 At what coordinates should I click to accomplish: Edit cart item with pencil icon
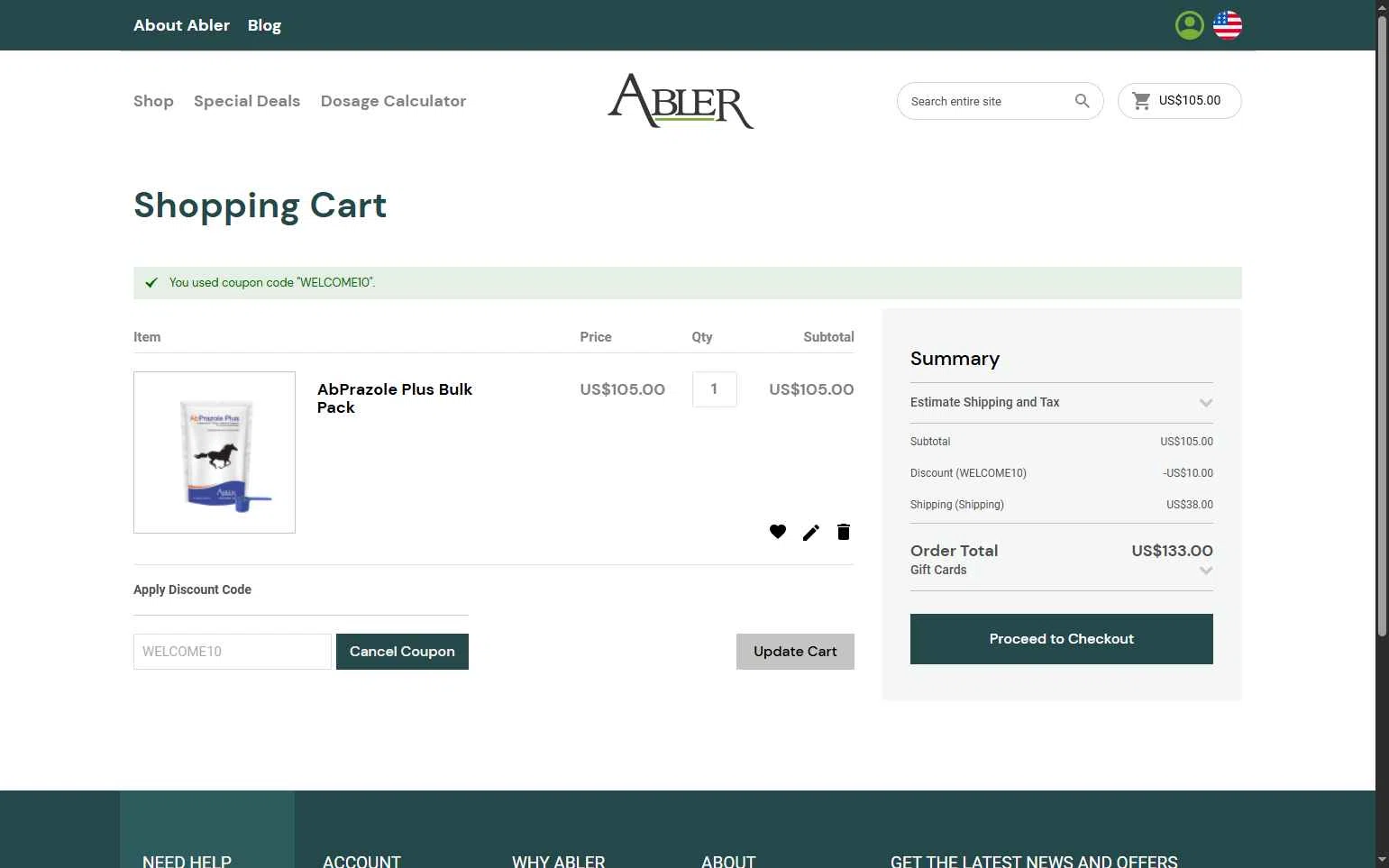(x=811, y=533)
